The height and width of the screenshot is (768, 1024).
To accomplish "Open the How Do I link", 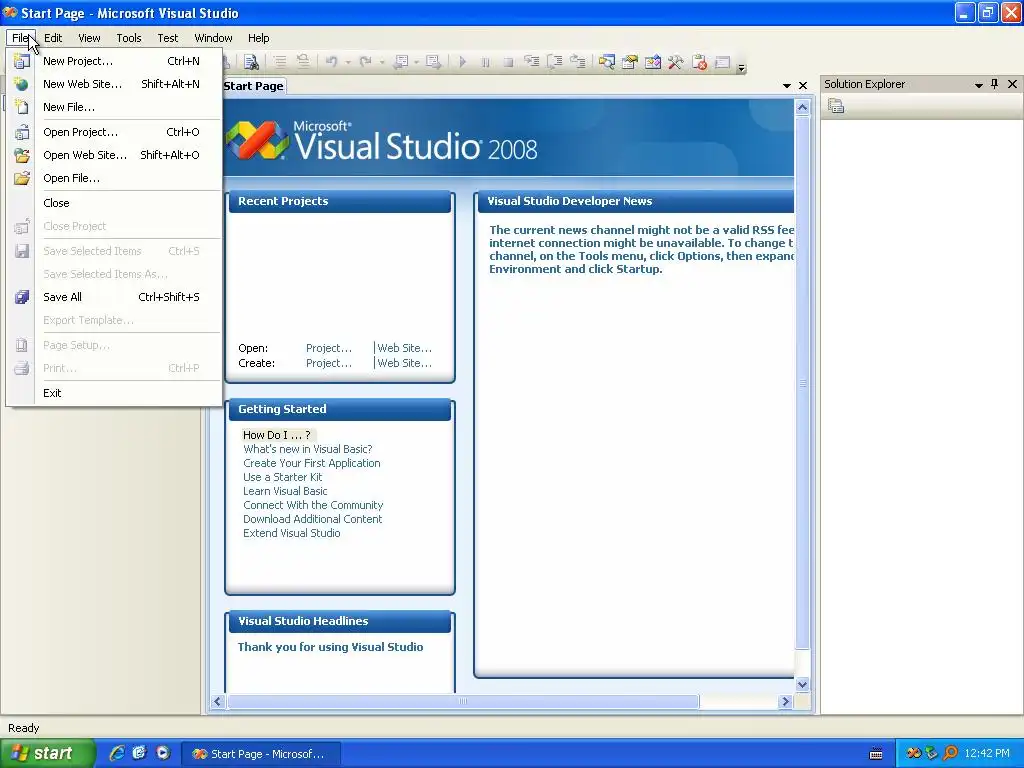I will (x=277, y=435).
